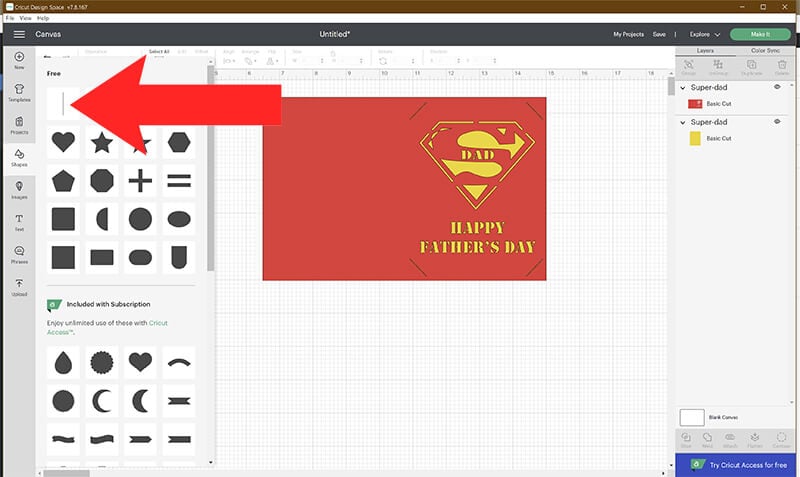The image size is (800, 477).
Task: Click the Attach tool icon
Action: pyautogui.click(x=730, y=440)
